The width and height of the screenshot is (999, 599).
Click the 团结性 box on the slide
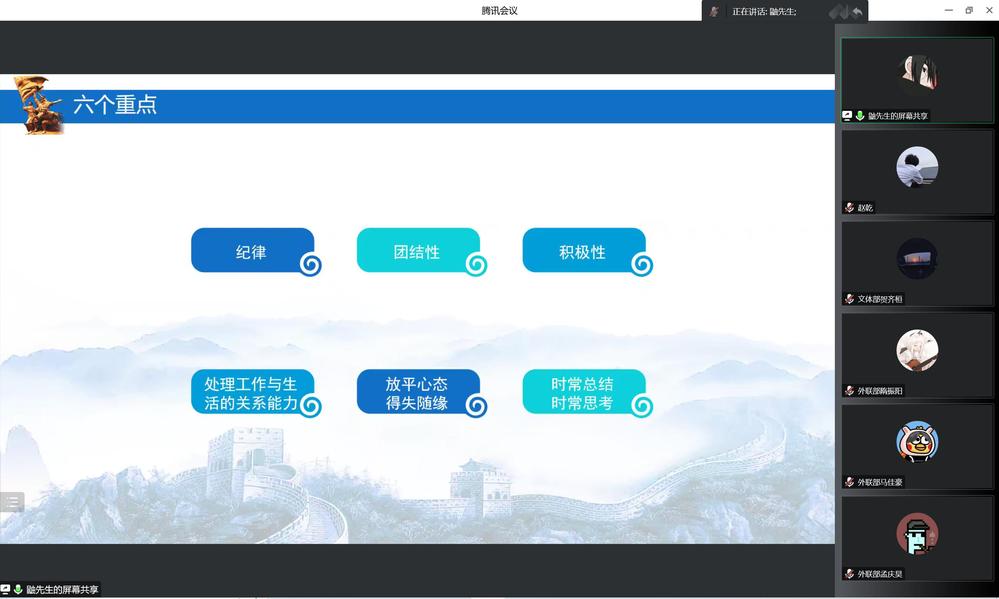(x=418, y=251)
